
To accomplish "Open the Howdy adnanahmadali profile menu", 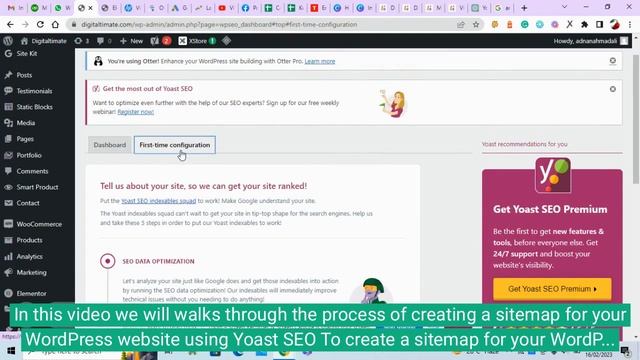I will pyautogui.click(x=591, y=41).
